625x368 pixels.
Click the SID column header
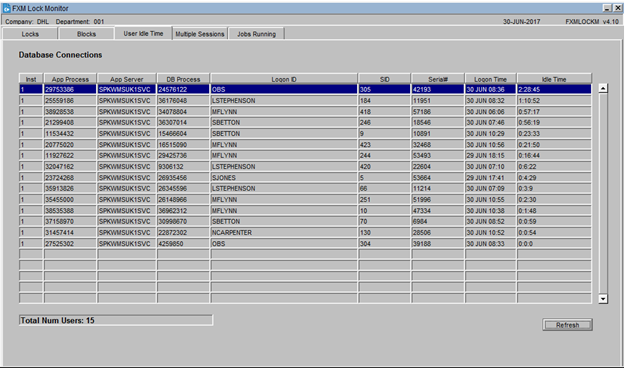(385, 79)
